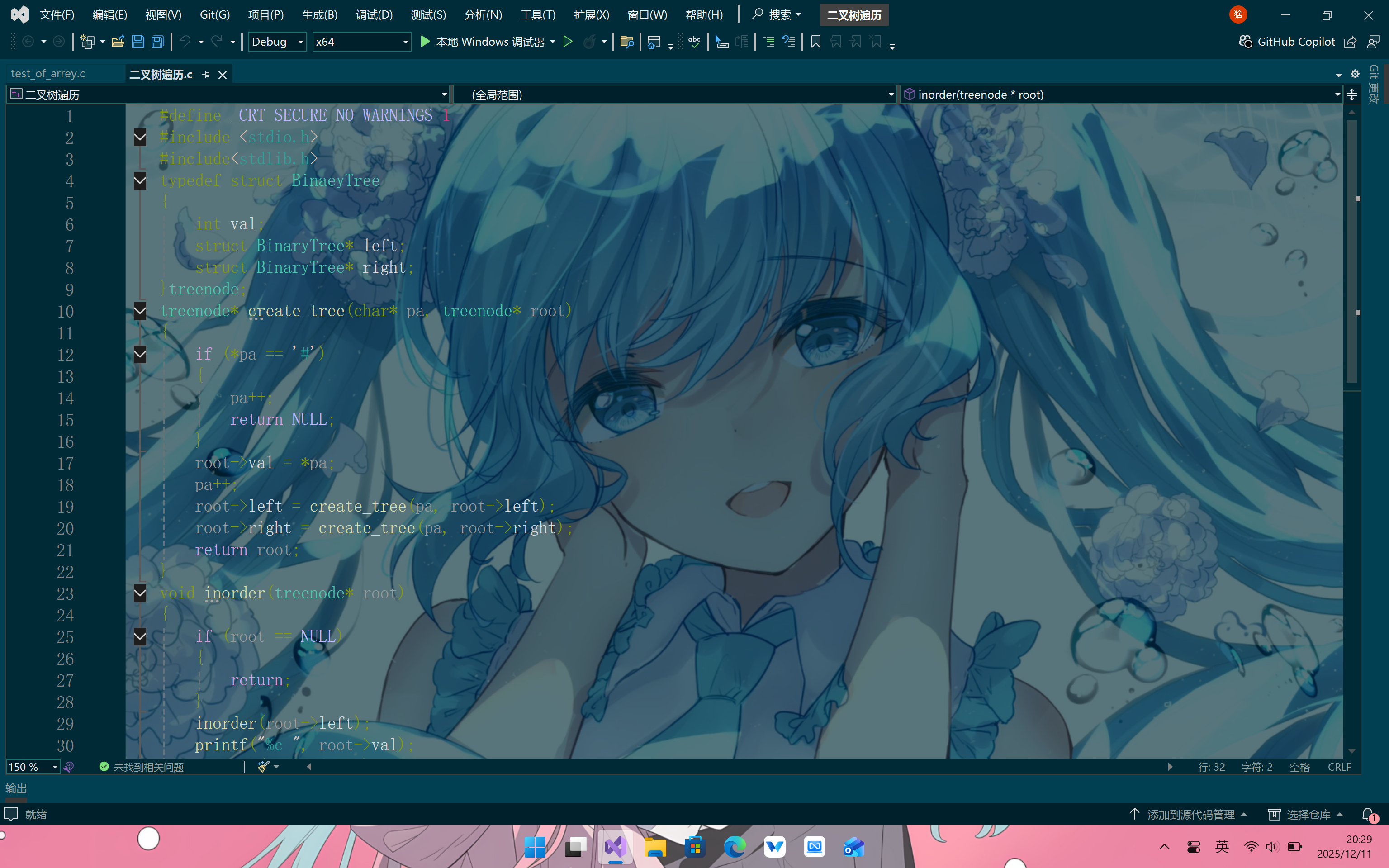The width and height of the screenshot is (1389, 868).
Task: Click the Save All toolbar icon
Action: (157, 41)
